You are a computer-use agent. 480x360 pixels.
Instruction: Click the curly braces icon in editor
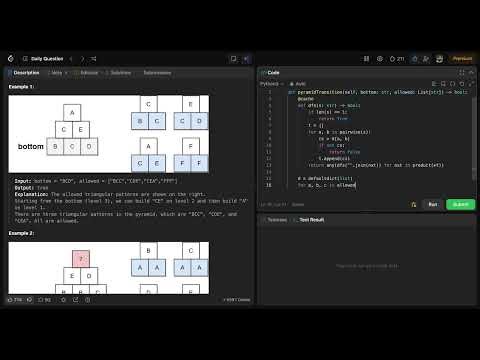point(453,84)
